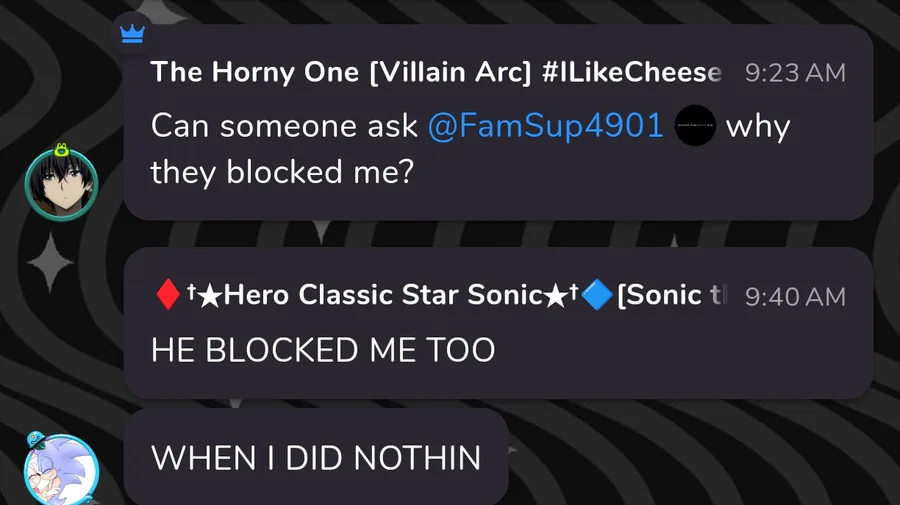Click the "Hero Classic Star Sonic" name text
Image resolution: width=900 pixels, height=505 pixels.
(x=382, y=296)
